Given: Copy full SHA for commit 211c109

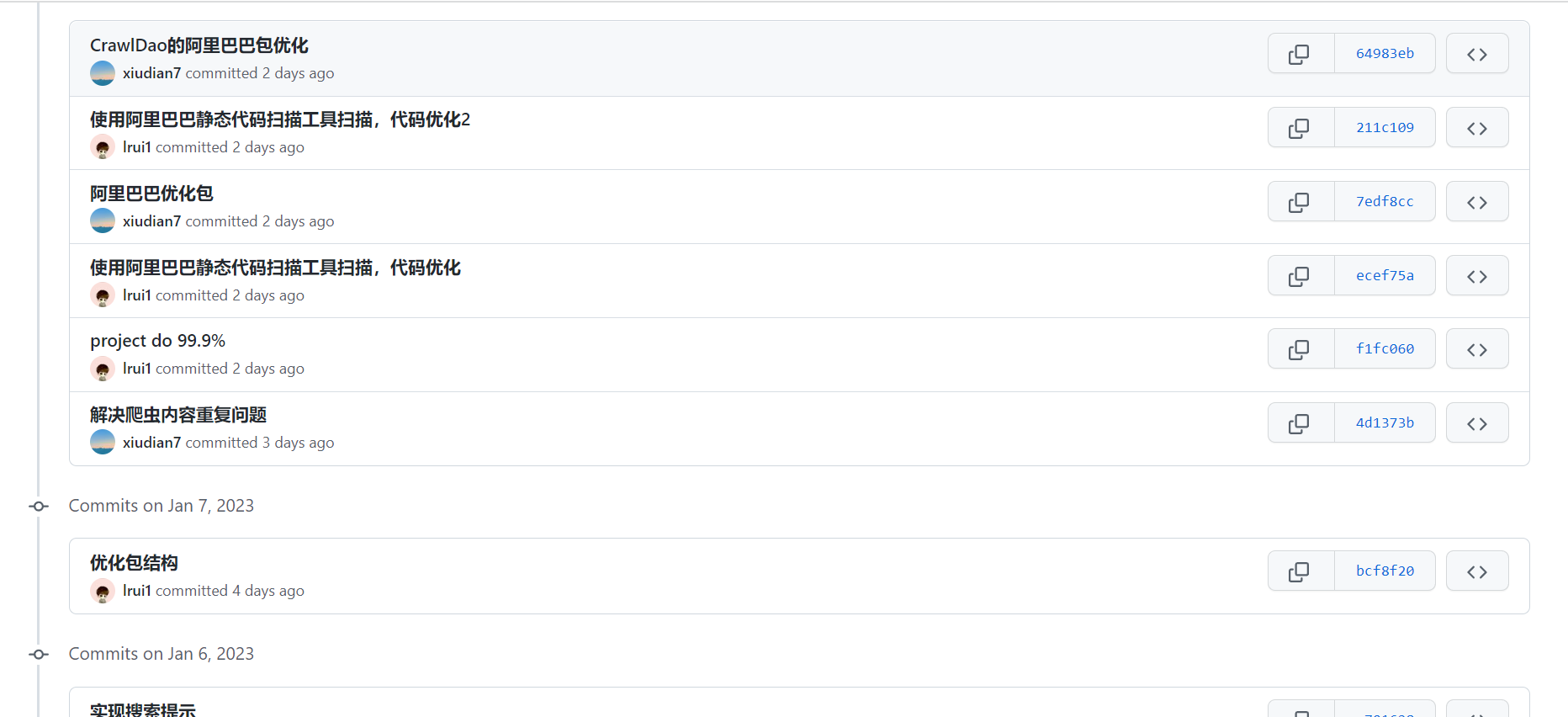Looking at the screenshot, I should [x=1300, y=128].
